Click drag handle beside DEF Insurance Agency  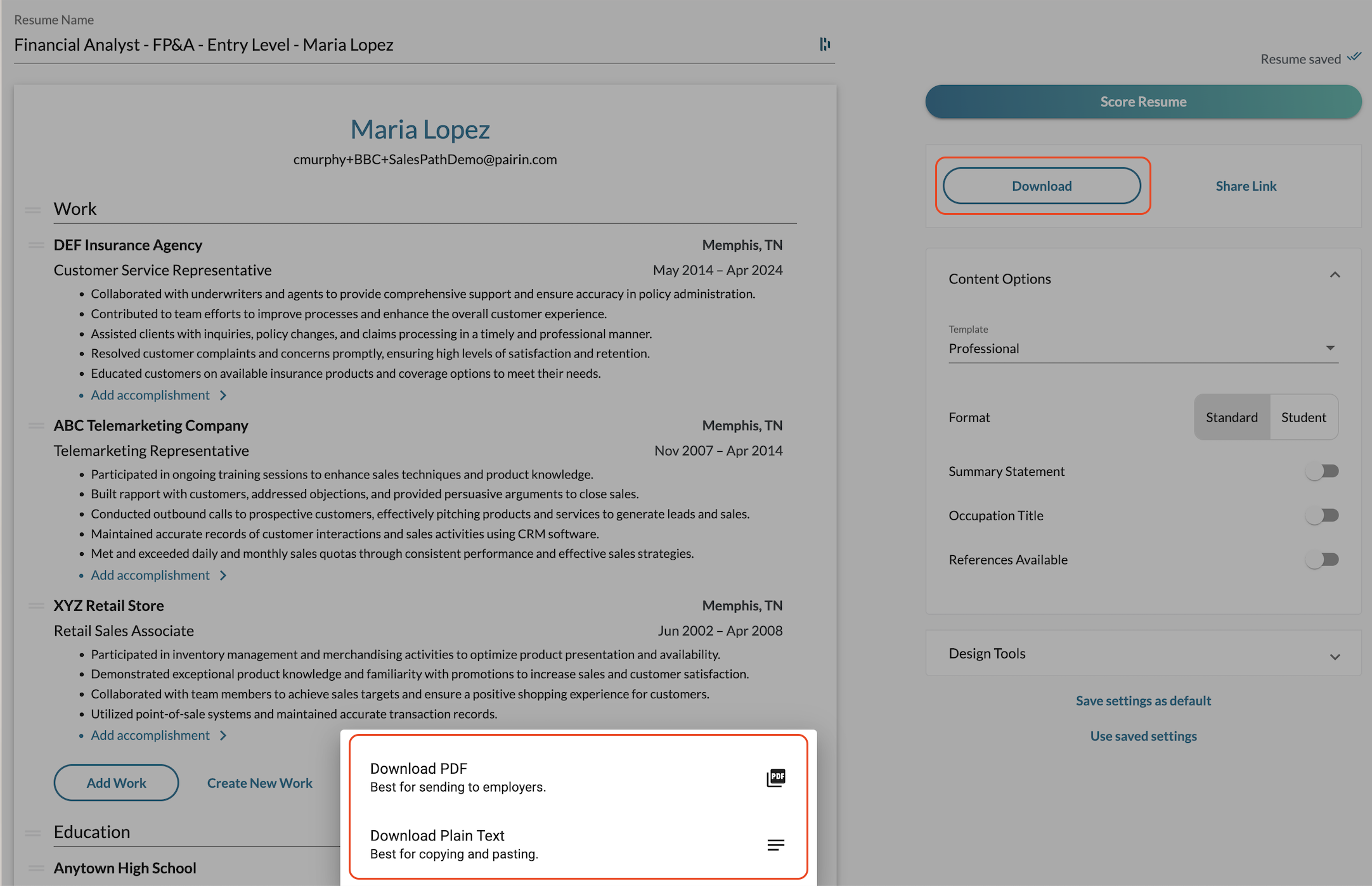36,245
